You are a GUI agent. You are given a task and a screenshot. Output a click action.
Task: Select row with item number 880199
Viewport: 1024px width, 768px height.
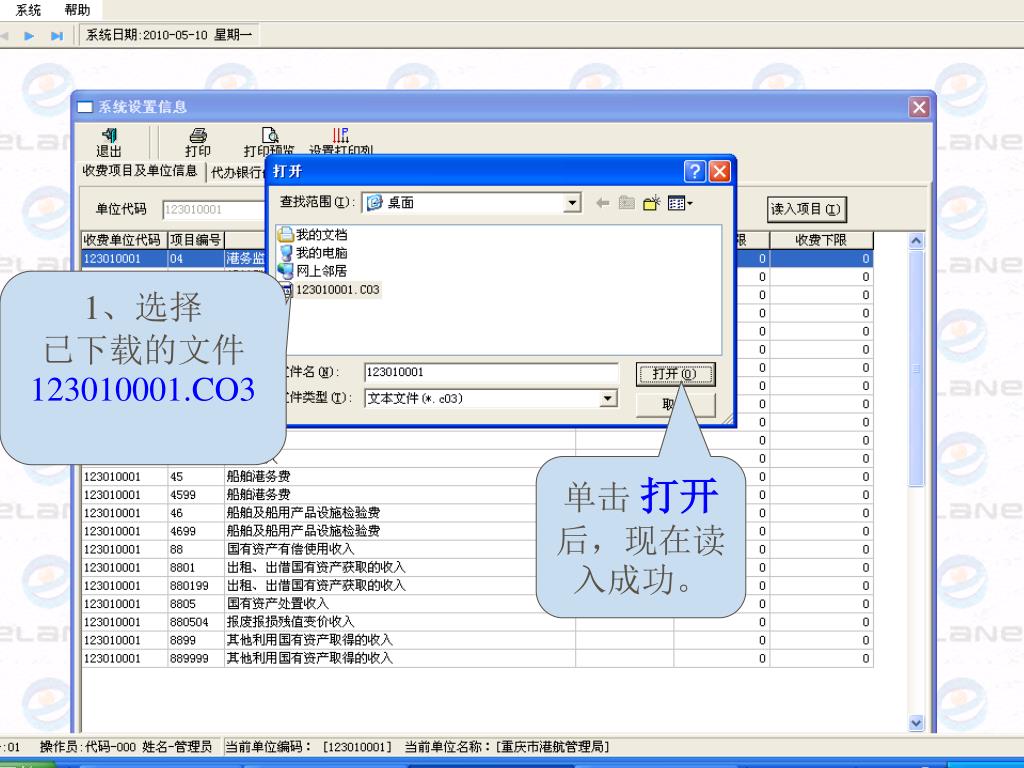pos(477,586)
